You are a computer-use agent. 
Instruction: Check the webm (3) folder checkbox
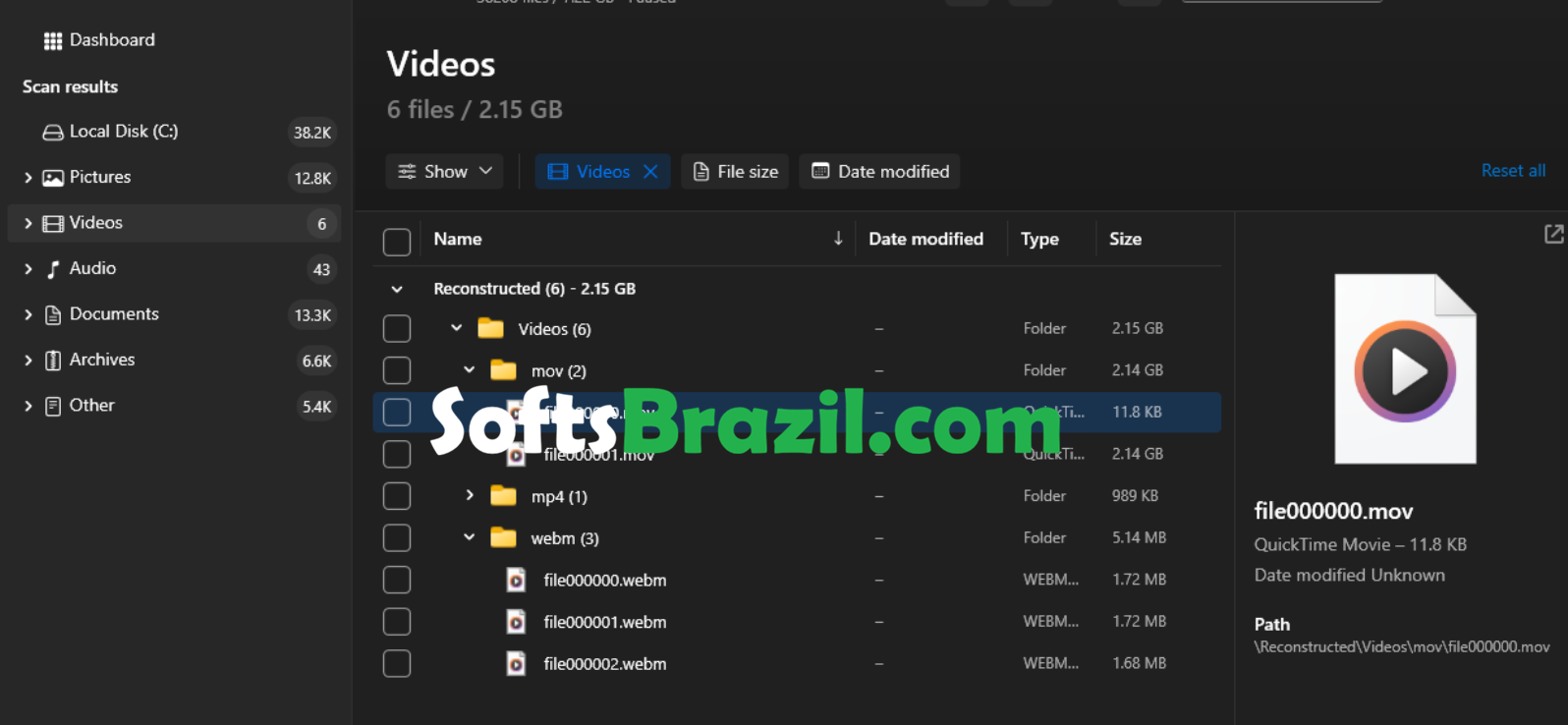(397, 537)
